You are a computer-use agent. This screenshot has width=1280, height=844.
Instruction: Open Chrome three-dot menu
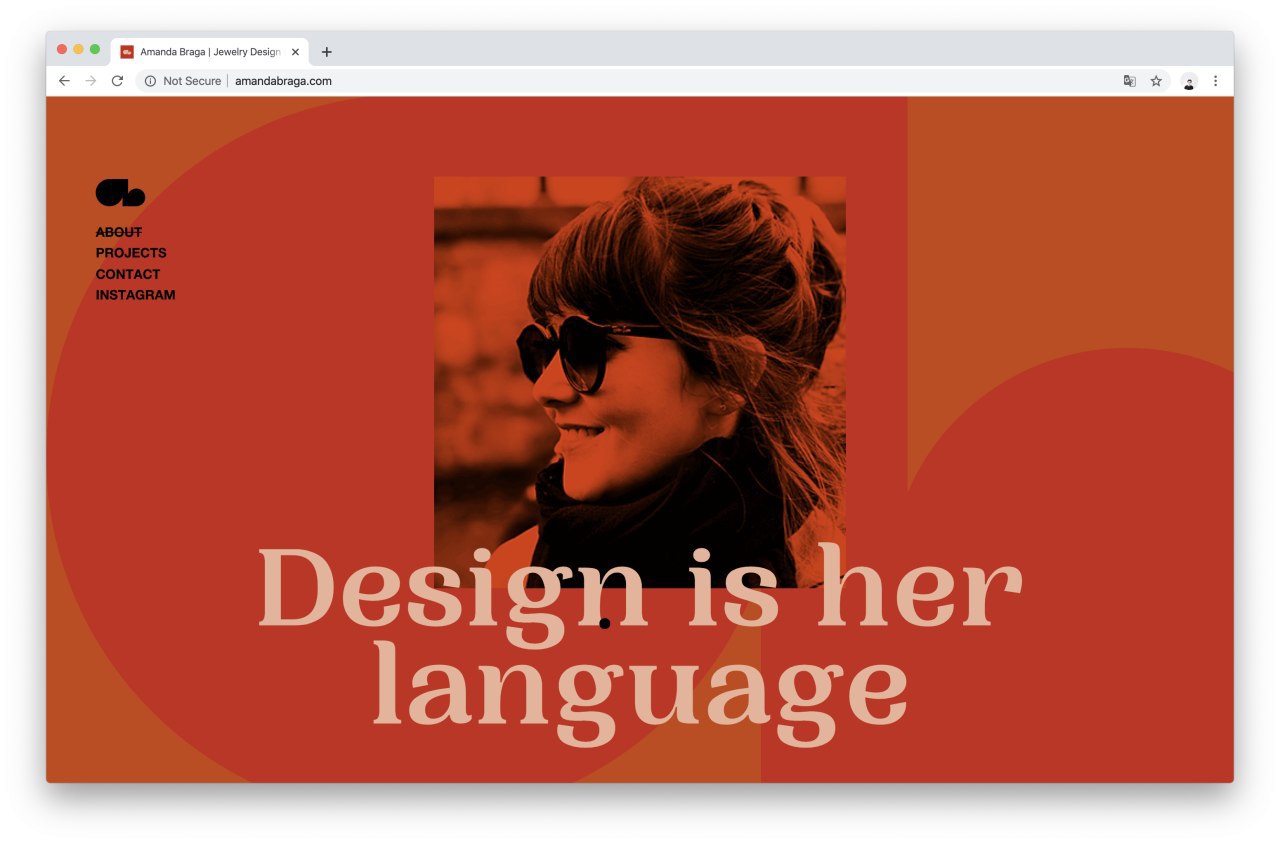pos(1216,81)
